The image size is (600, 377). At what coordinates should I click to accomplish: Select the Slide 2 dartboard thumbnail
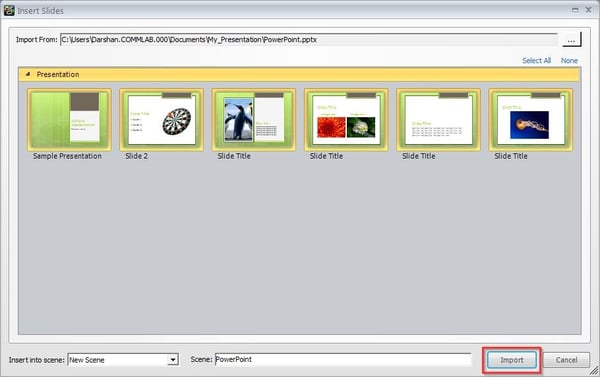pos(161,120)
